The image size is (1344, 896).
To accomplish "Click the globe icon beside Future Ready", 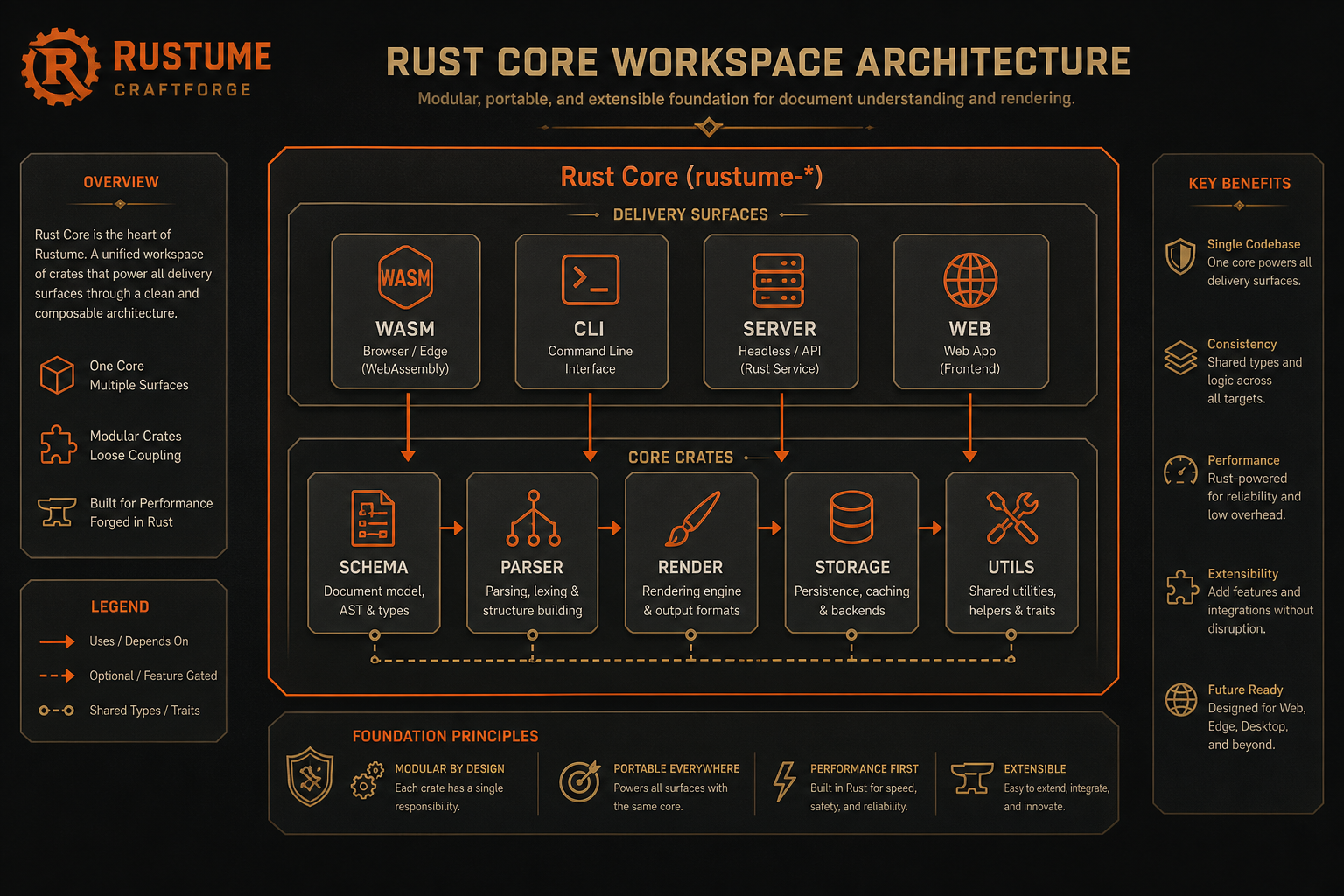I will click(x=1181, y=700).
